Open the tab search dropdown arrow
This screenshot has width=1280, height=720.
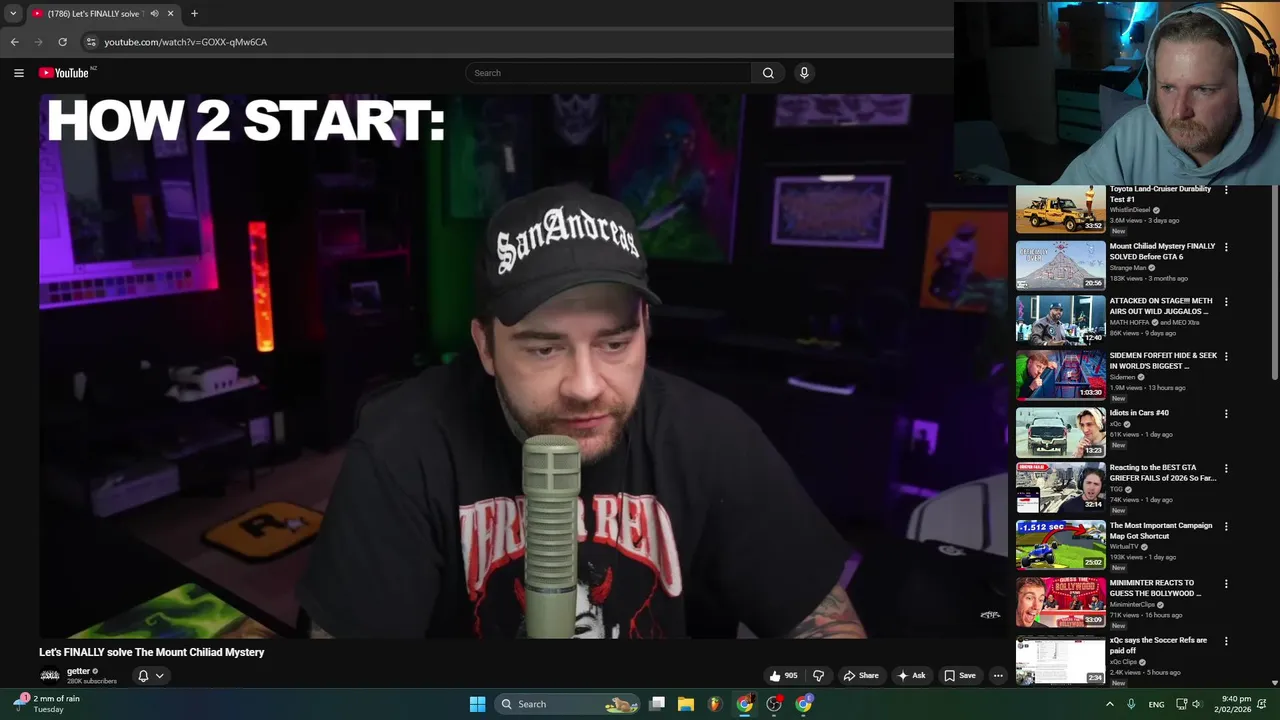(13, 14)
